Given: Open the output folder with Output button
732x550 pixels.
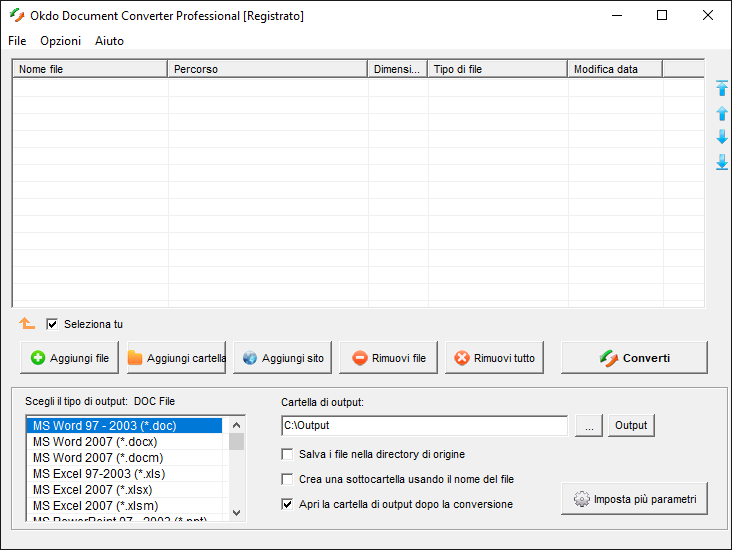Looking at the screenshot, I should 631,425.
